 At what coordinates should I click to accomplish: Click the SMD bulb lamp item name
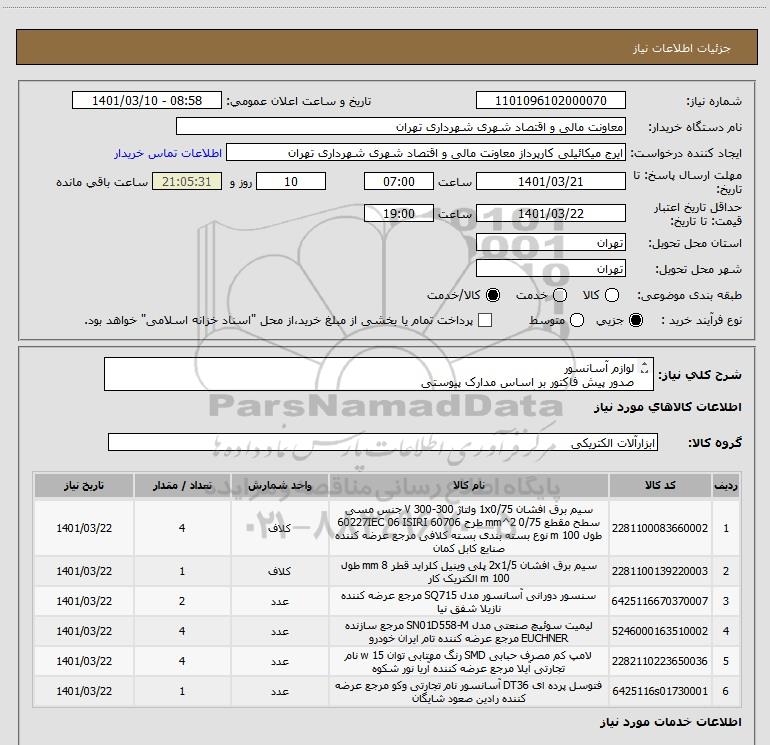pos(468,662)
